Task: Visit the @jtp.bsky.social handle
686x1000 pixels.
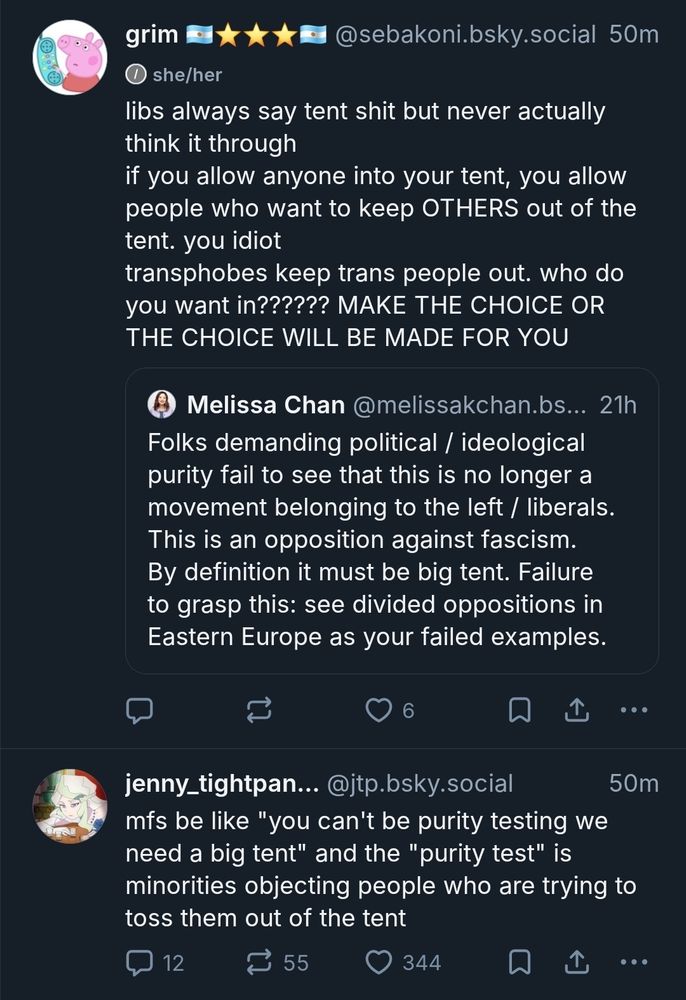Action: pos(420,783)
